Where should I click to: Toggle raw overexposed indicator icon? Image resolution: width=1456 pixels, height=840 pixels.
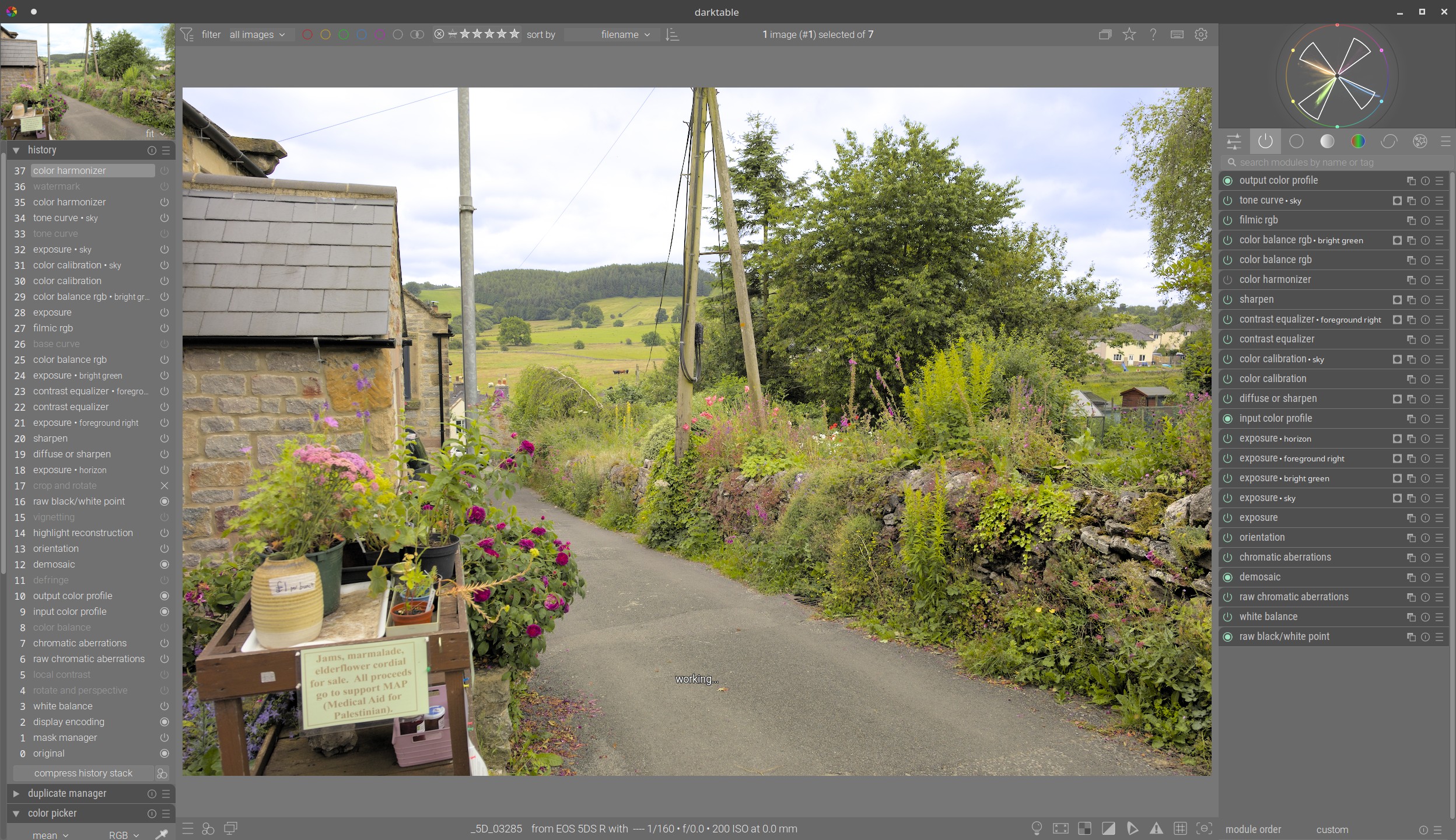coord(1084,828)
